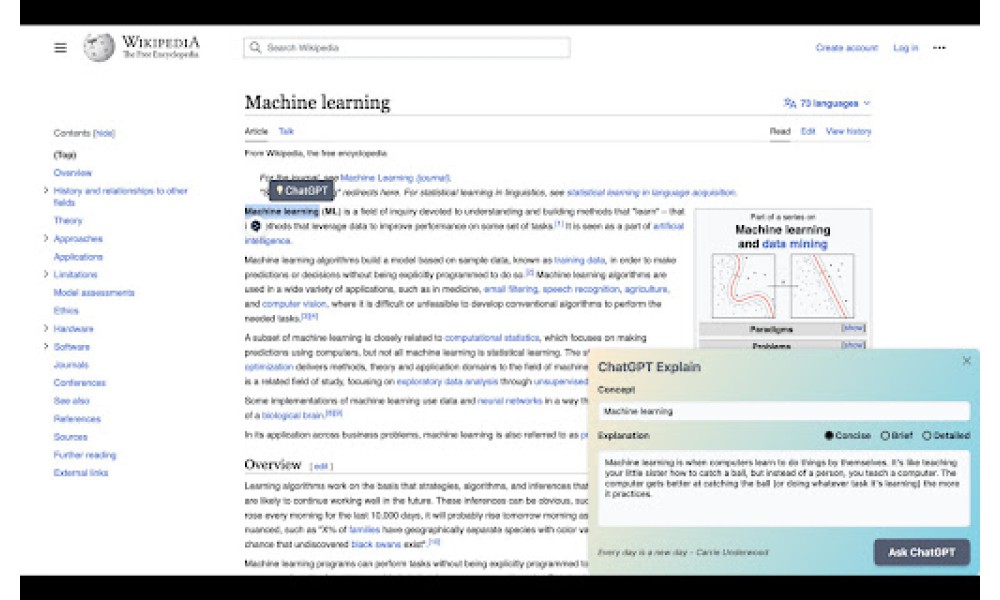Open the black swans link
This screenshot has width=1000, height=600.
[376, 545]
